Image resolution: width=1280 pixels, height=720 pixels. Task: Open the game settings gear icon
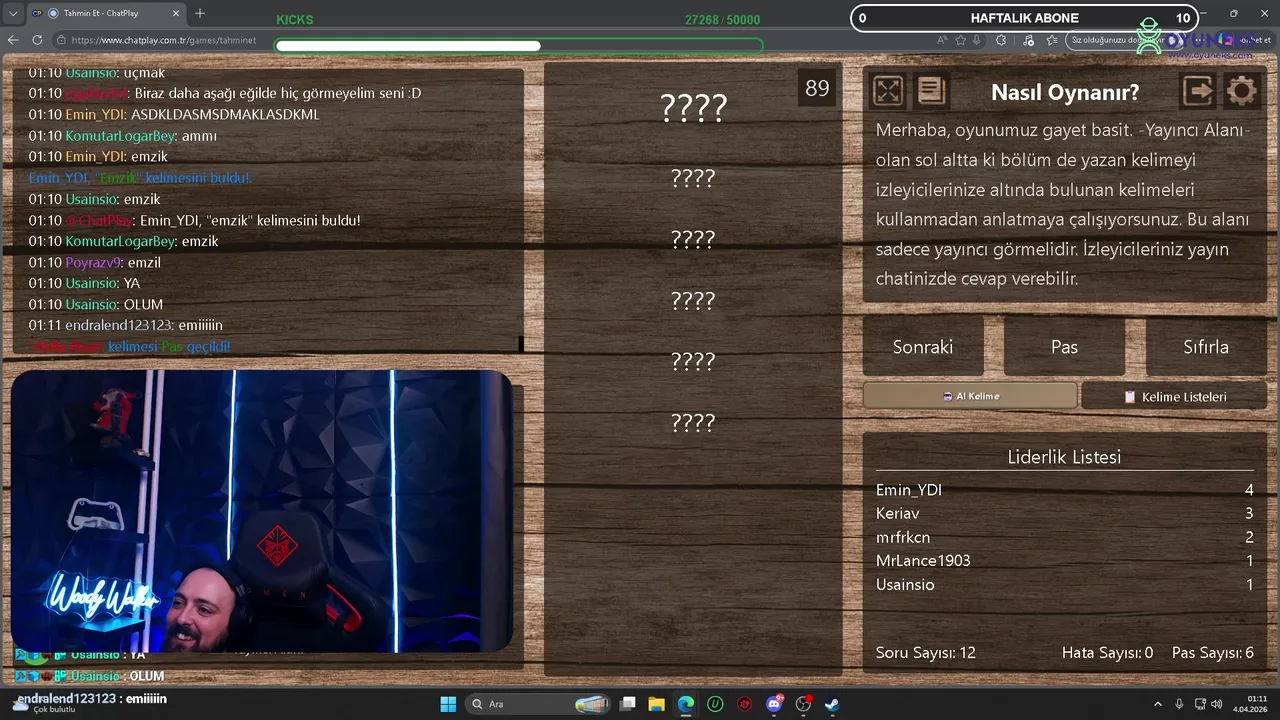(1241, 91)
